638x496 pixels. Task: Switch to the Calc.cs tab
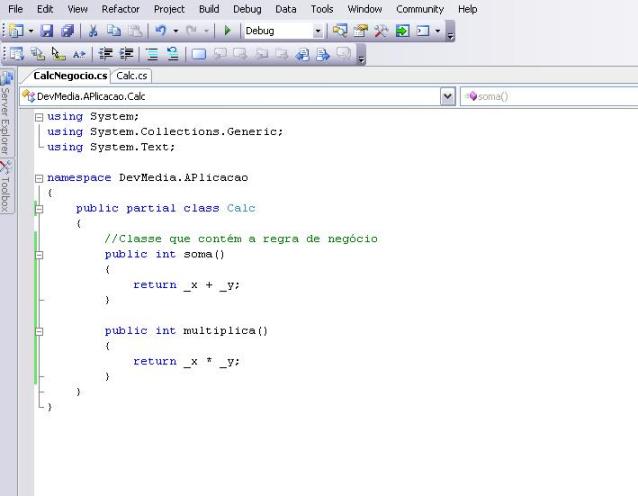point(131,76)
